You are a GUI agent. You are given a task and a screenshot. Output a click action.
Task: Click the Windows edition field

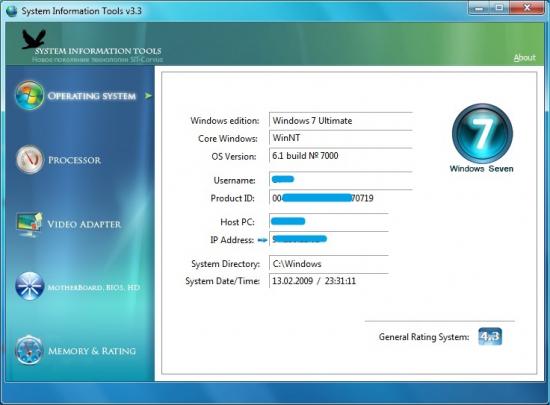point(341,121)
